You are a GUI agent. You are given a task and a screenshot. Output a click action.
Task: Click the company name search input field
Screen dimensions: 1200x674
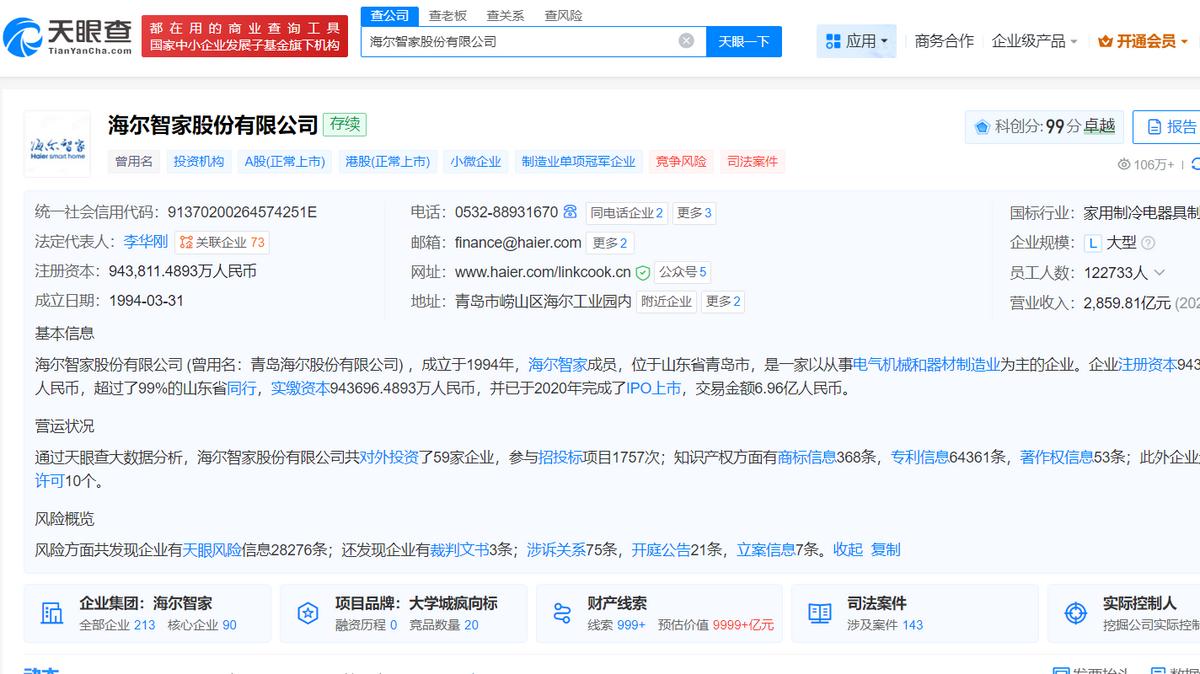click(x=520, y=41)
